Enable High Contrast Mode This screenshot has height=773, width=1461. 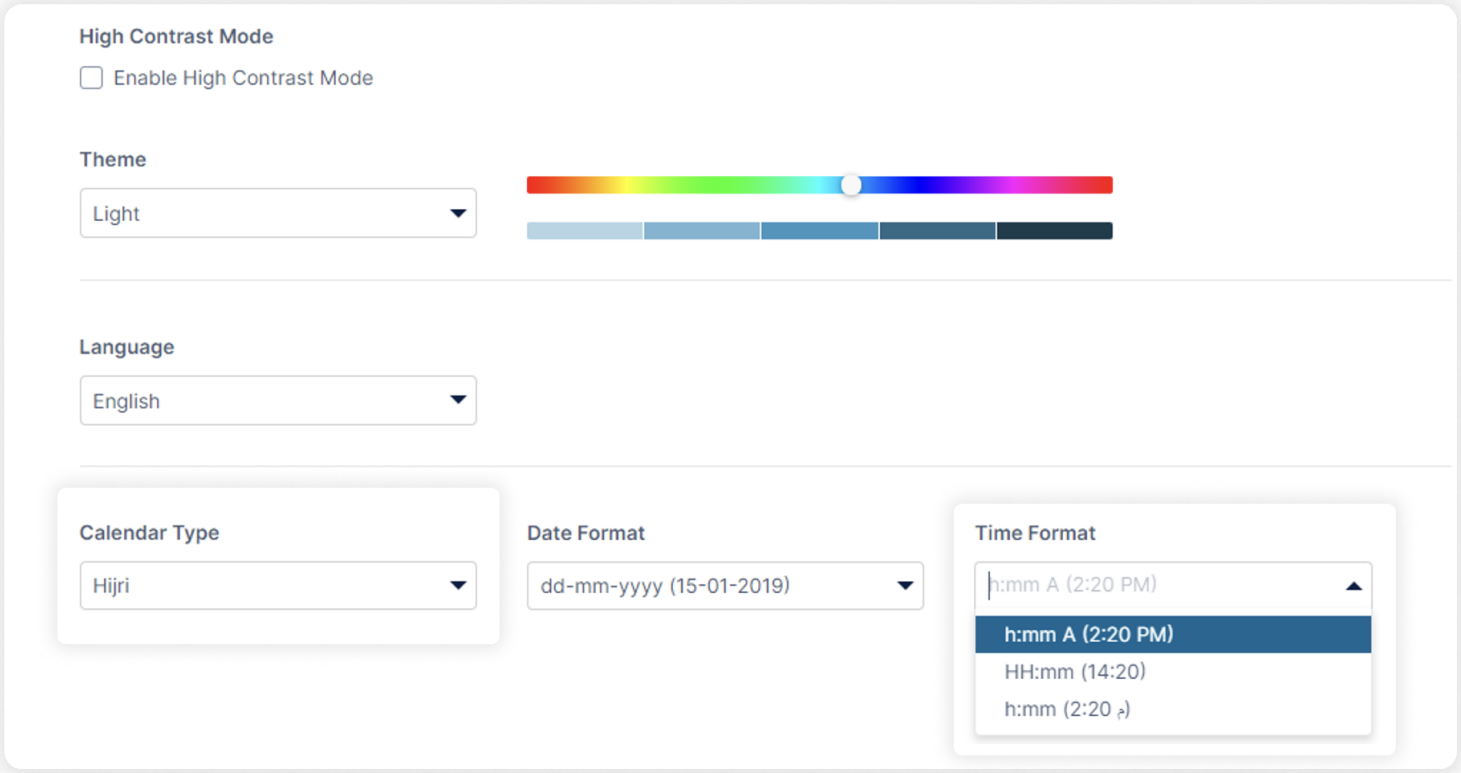pos(91,77)
